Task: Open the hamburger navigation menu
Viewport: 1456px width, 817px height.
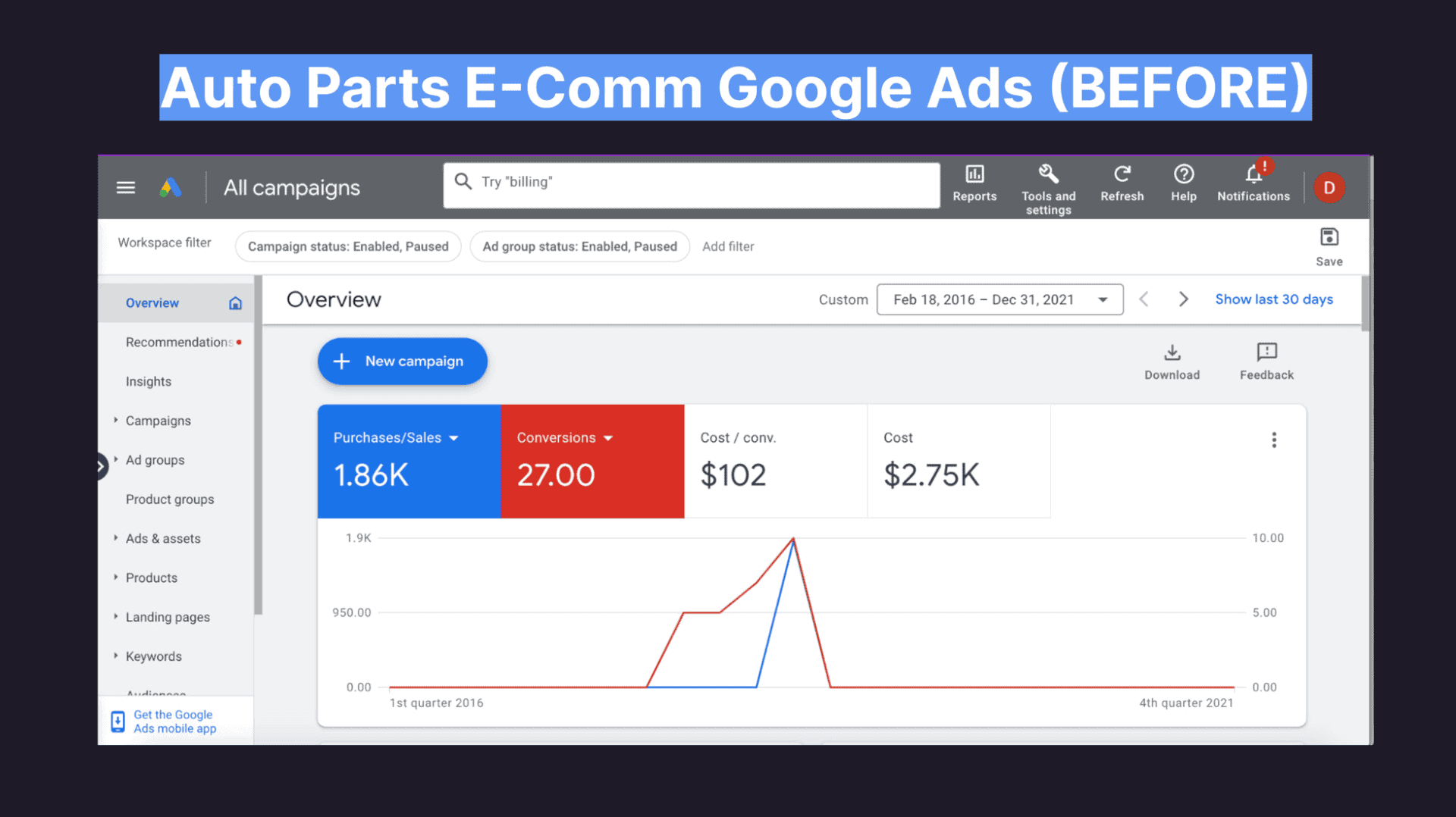Action: (x=125, y=187)
